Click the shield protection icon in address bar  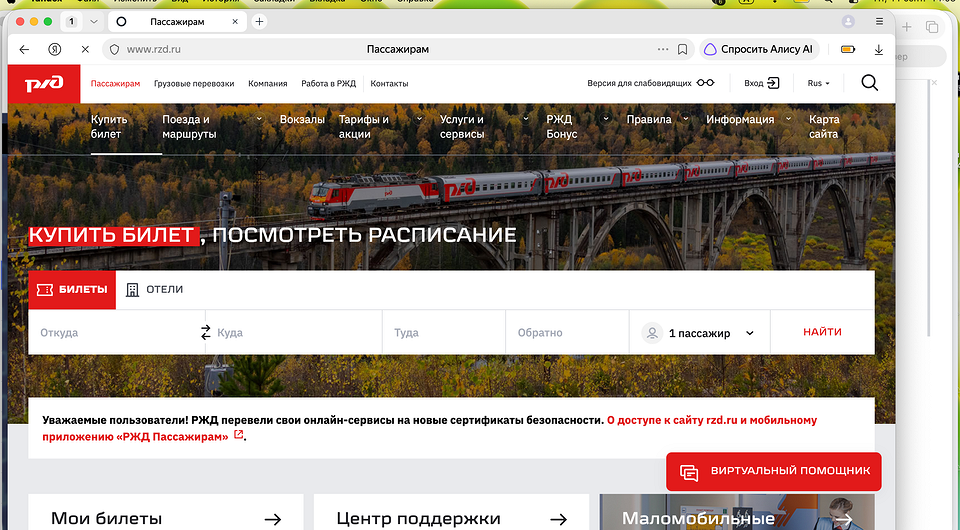pos(114,50)
